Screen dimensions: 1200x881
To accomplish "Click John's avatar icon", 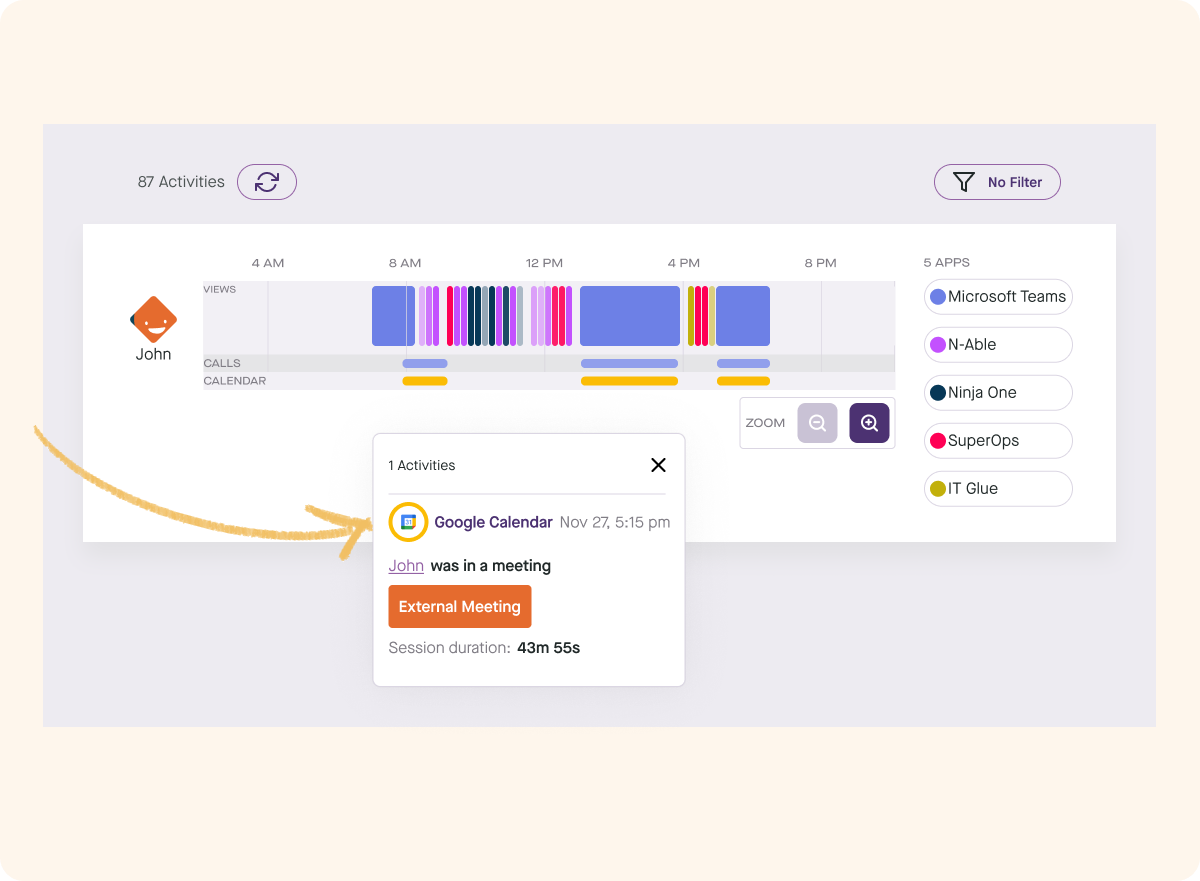I will click(x=153, y=320).
